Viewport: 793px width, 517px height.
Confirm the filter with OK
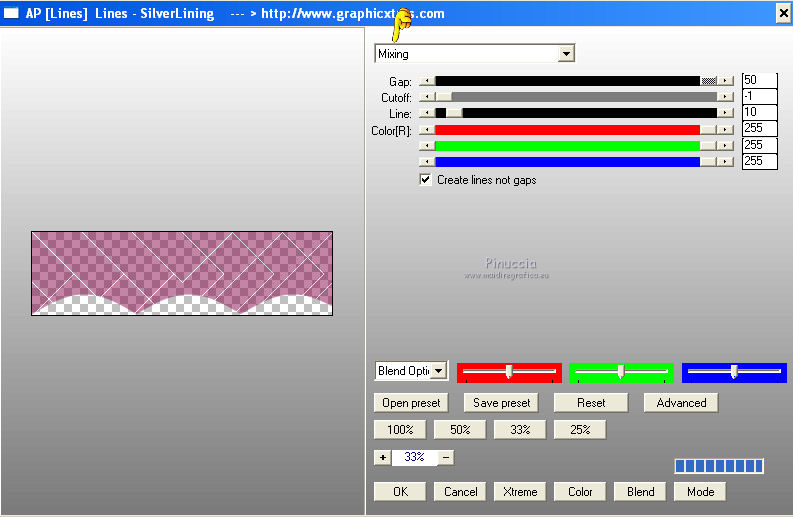(x=400, y=492)
